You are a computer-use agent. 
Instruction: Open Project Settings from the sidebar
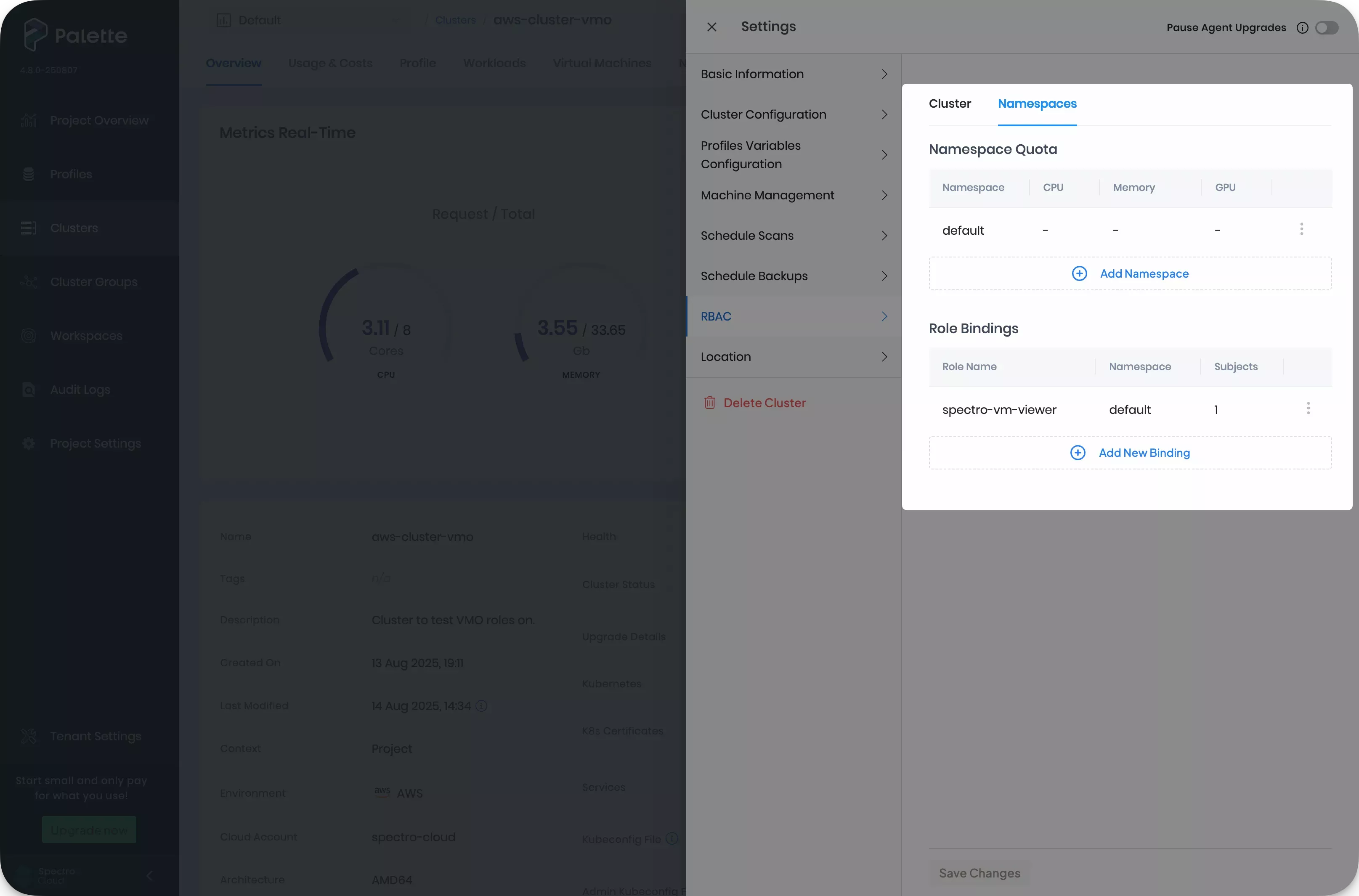pos(95,443)
